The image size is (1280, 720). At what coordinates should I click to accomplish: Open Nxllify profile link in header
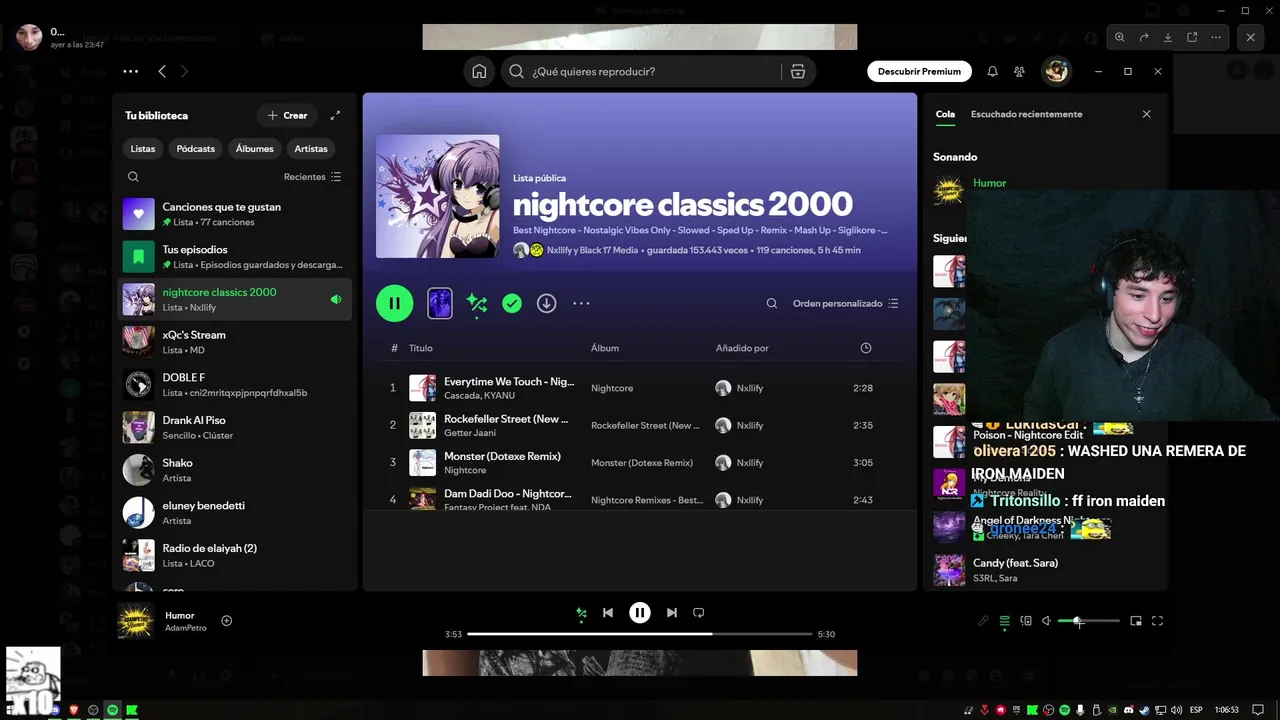point(561,250)
